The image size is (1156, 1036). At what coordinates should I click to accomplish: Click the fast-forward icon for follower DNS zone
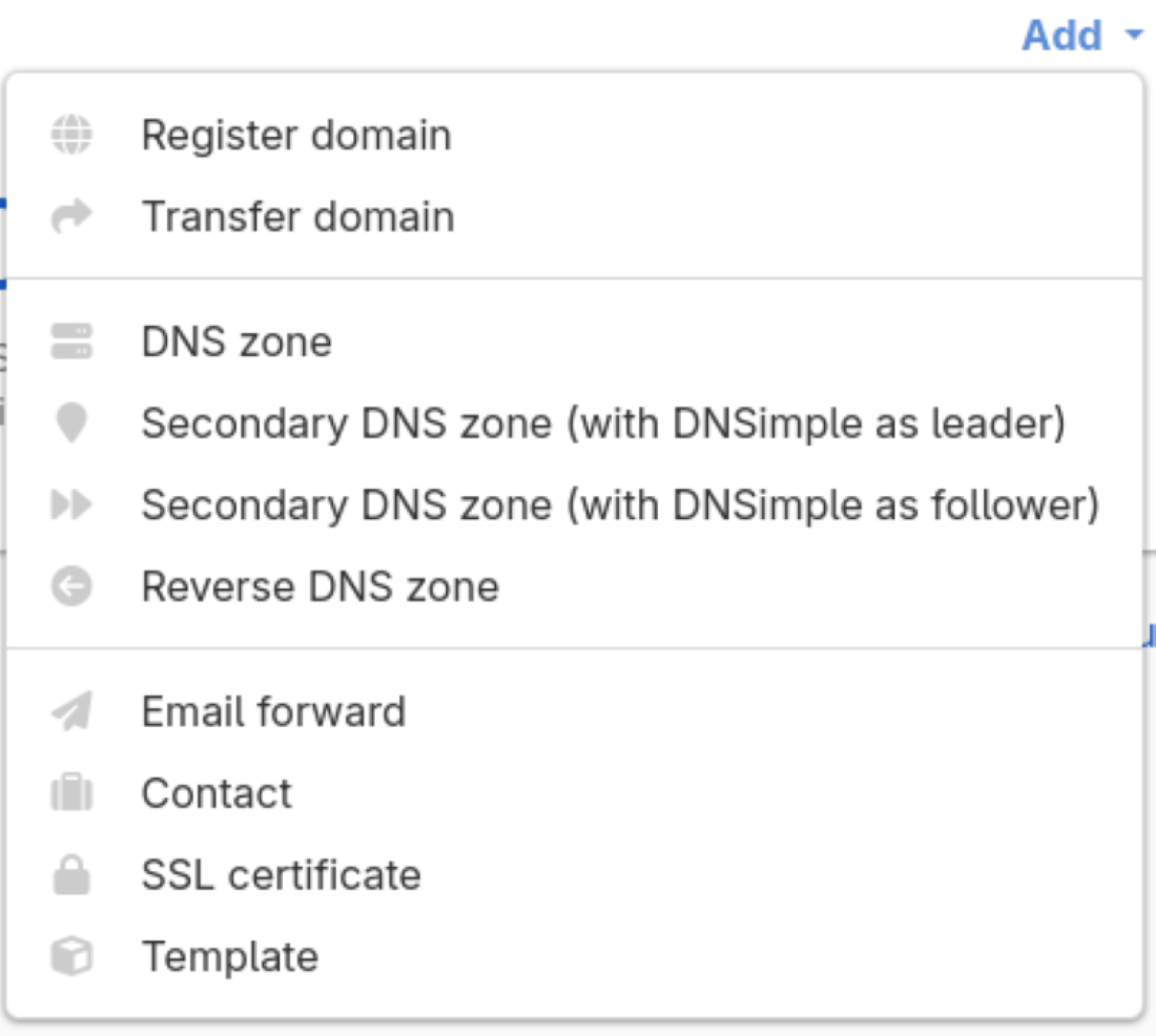click(x=74, y=505)
